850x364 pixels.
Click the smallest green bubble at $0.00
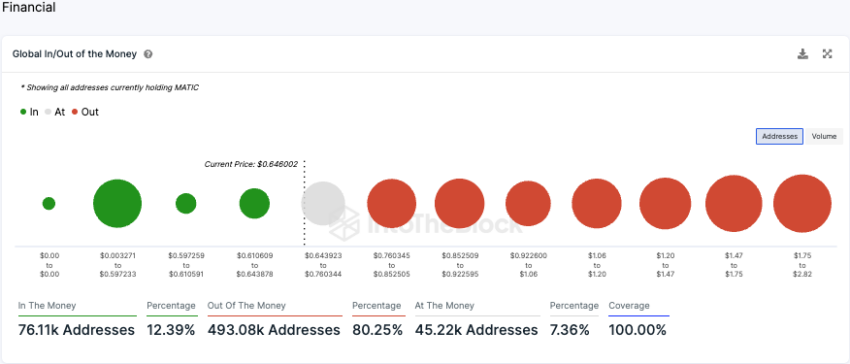(49, 203)
